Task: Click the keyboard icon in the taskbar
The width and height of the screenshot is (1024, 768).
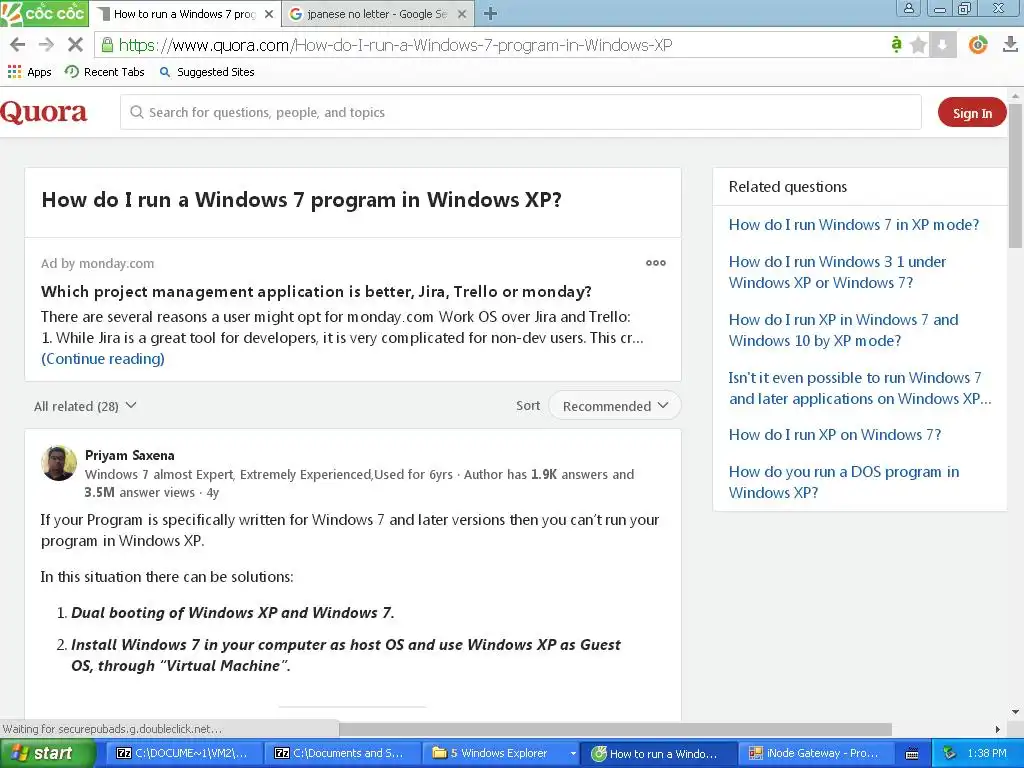Action: click(912, 754)
